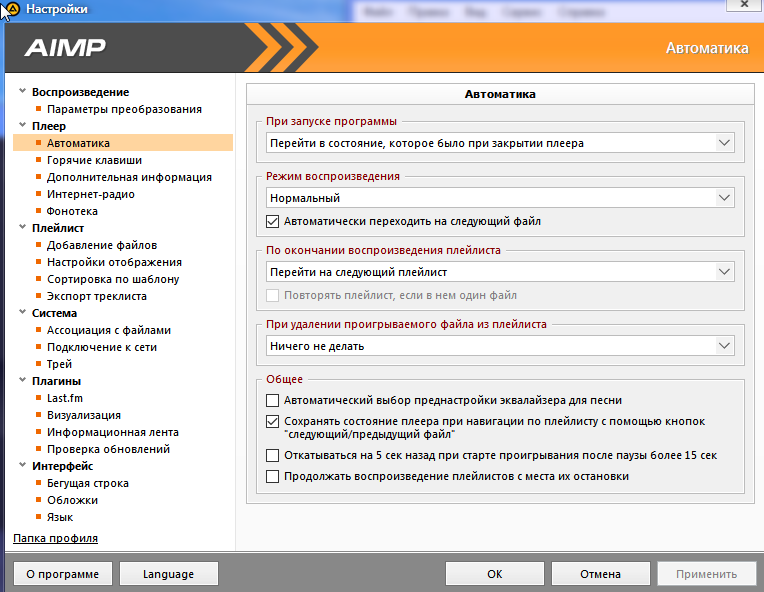Screen dimensions: 764x592
Task: Open Сортировка по шаблону settings page
Action: [x=113, y=279]
